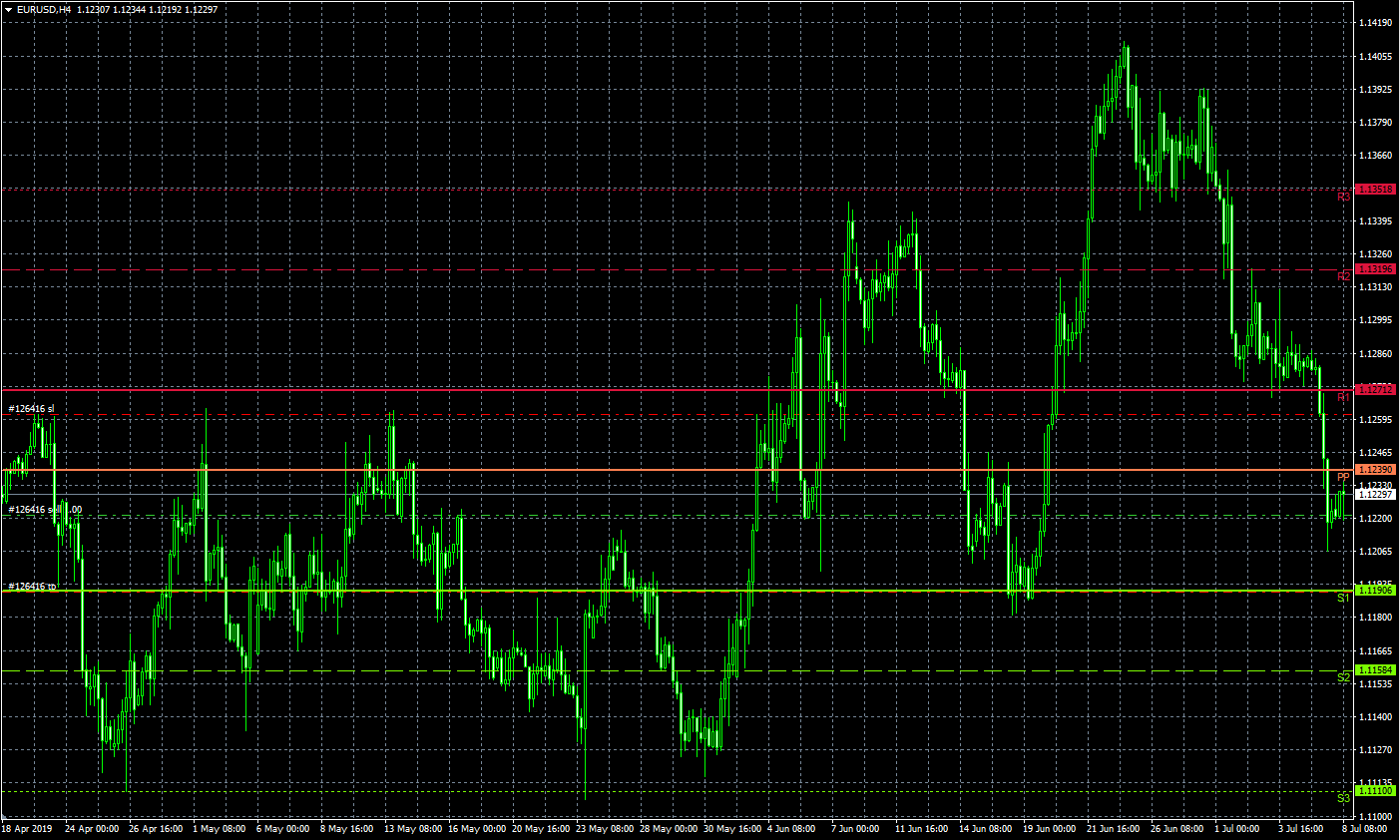Click the 14 Jun 08:00 date label

coord(986,829)
